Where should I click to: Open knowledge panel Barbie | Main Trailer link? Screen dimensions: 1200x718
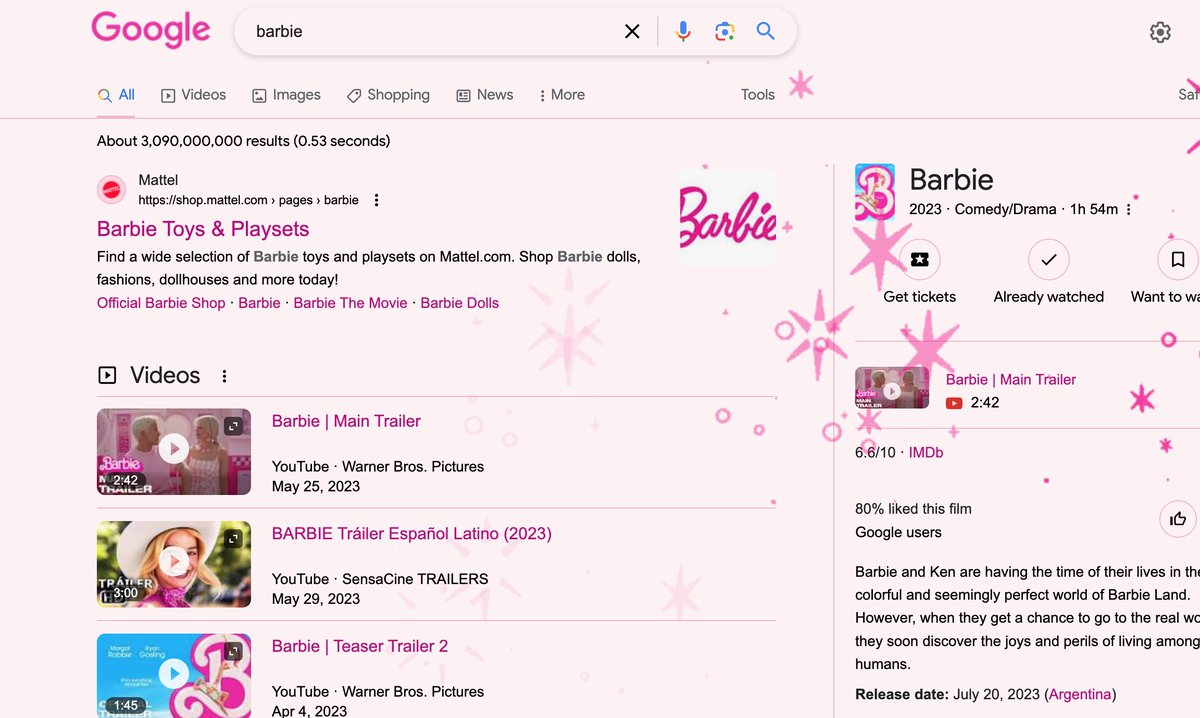tap(1011, 380)
